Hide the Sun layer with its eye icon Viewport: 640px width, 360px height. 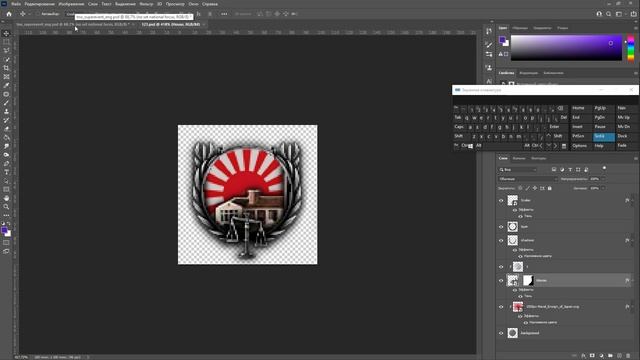[x=501, y=227]
